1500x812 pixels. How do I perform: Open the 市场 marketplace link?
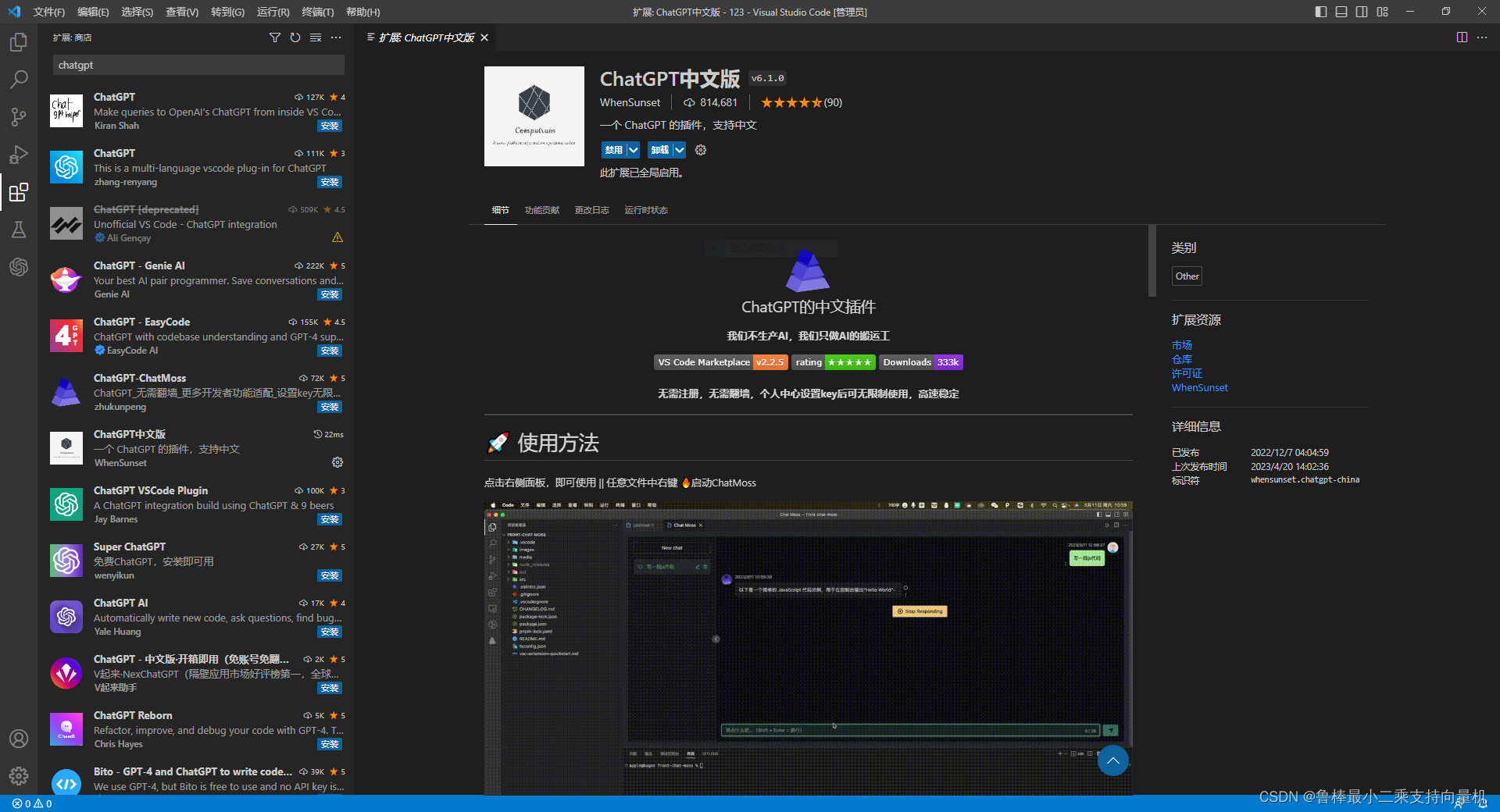(1182, 345)
